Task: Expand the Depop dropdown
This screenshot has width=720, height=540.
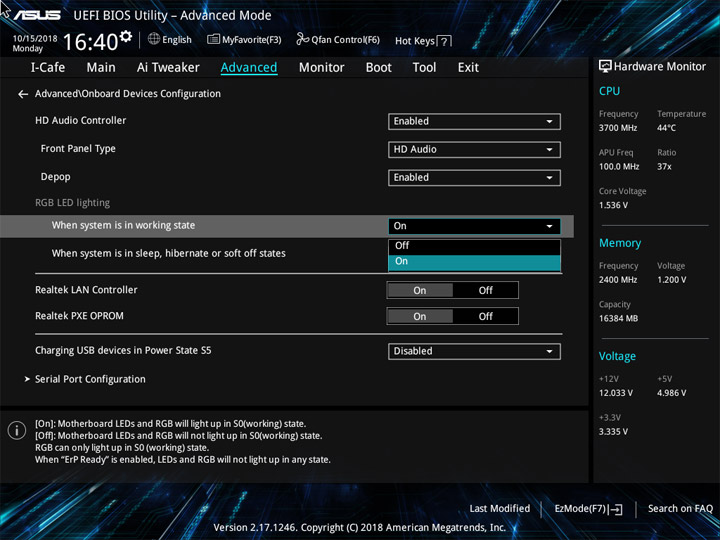Action: 474,178
